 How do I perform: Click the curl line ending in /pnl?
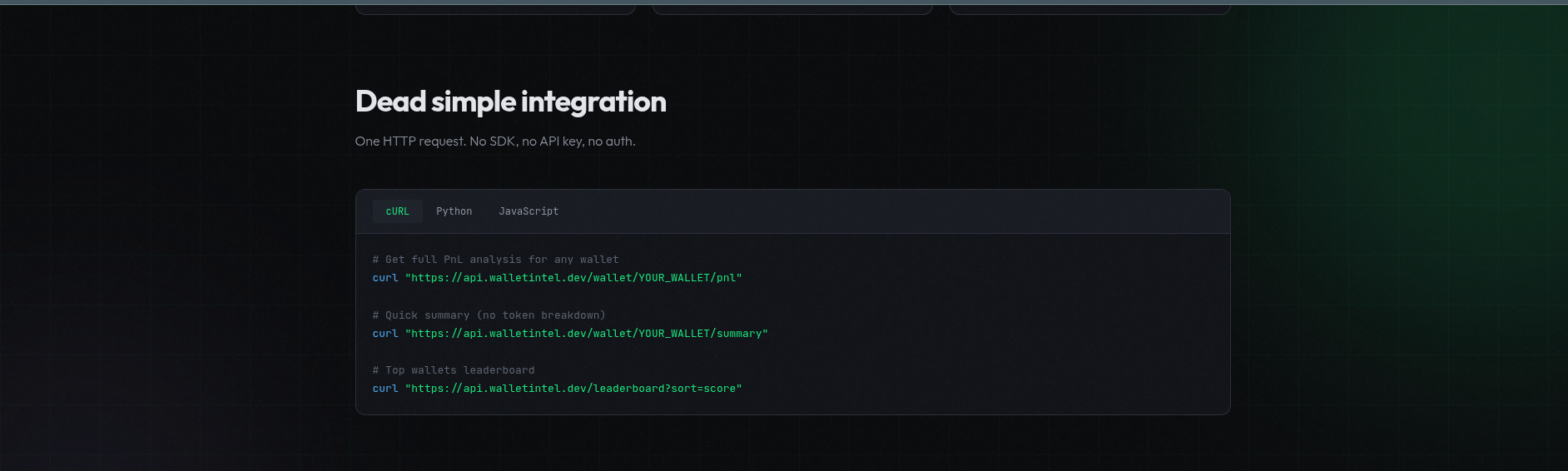point(557,278)
